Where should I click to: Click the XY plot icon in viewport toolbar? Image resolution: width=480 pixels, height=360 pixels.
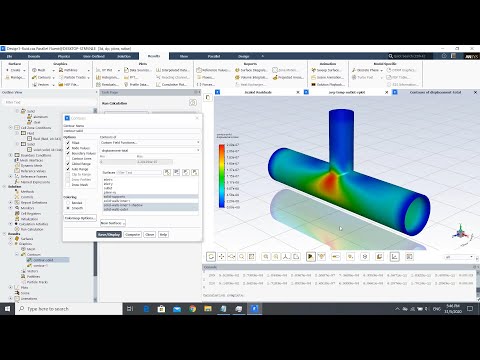pos(395,256)
